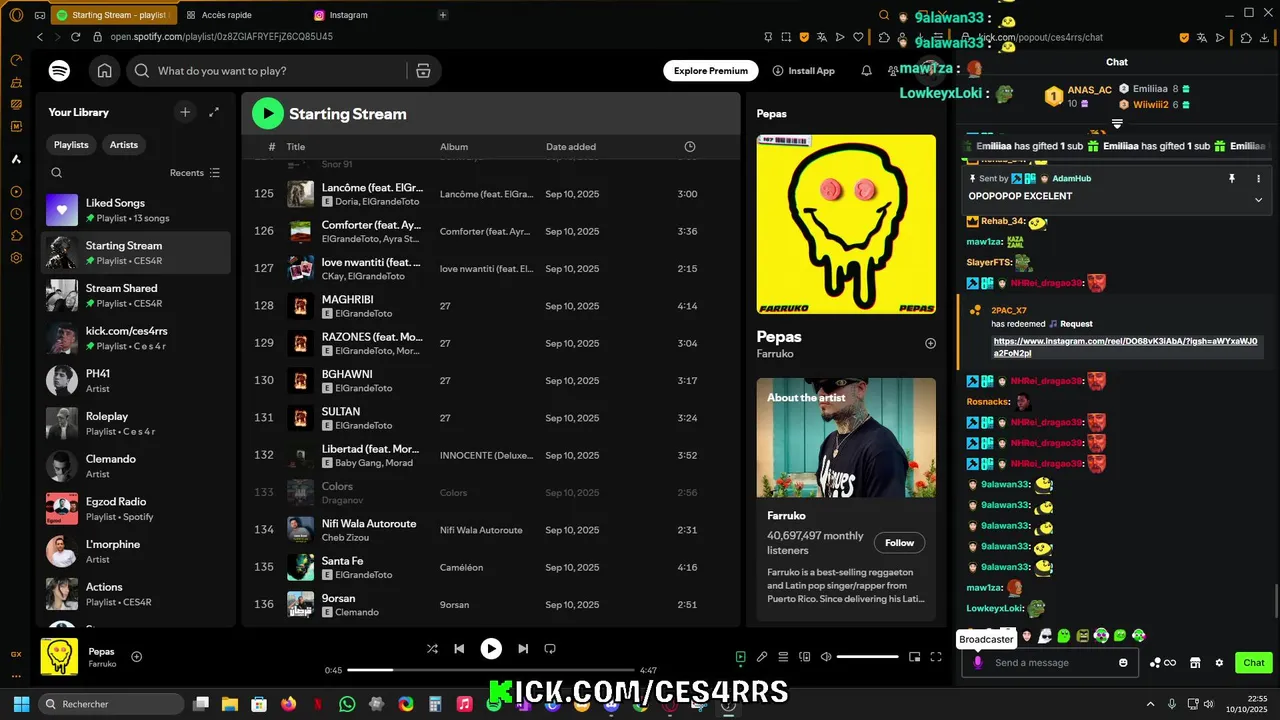Switch to Instagram browser tab
The image size is (1280, 720).
click(349, 15)
